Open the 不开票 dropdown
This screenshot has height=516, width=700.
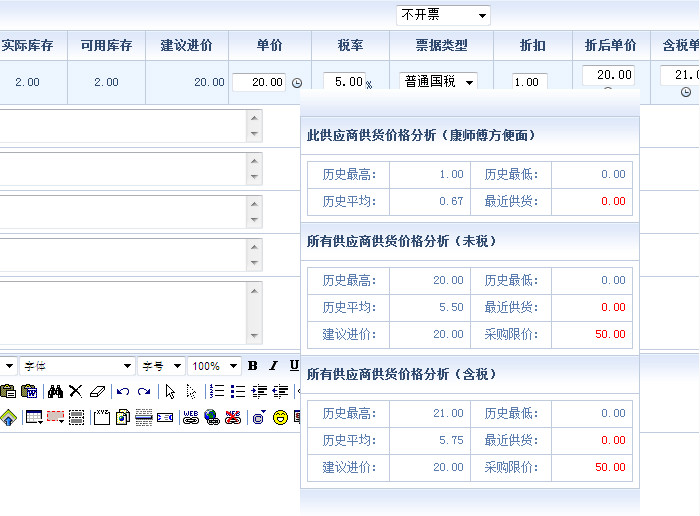(443, 15)
